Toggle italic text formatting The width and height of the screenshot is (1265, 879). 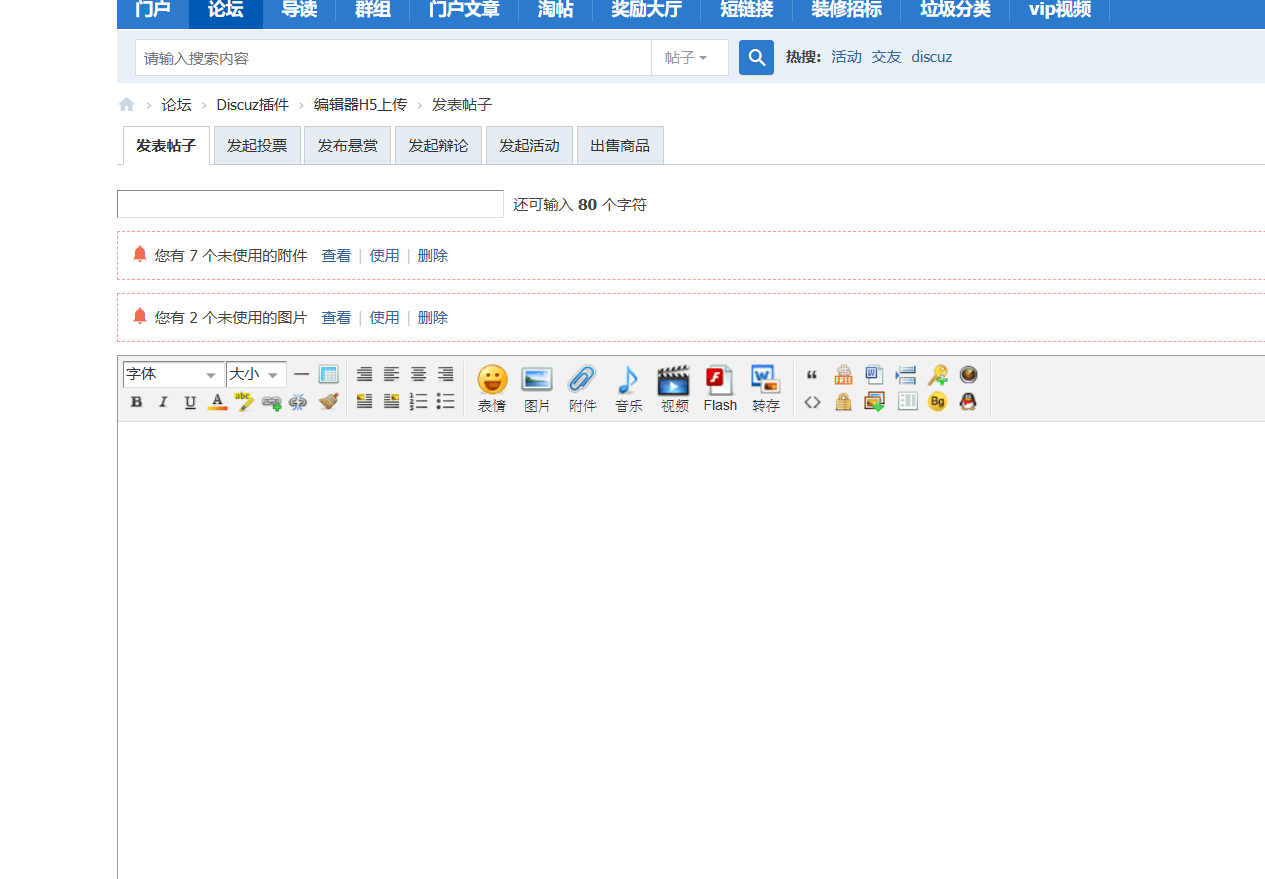click(x=163, y=402)
